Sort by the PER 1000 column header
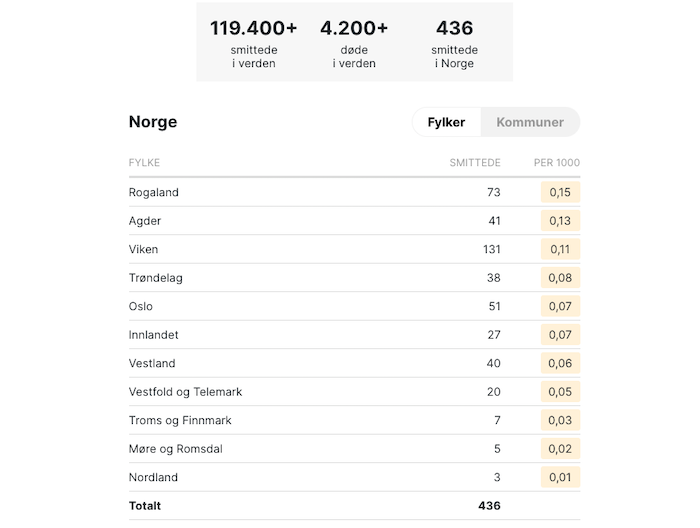 point(557,162)
